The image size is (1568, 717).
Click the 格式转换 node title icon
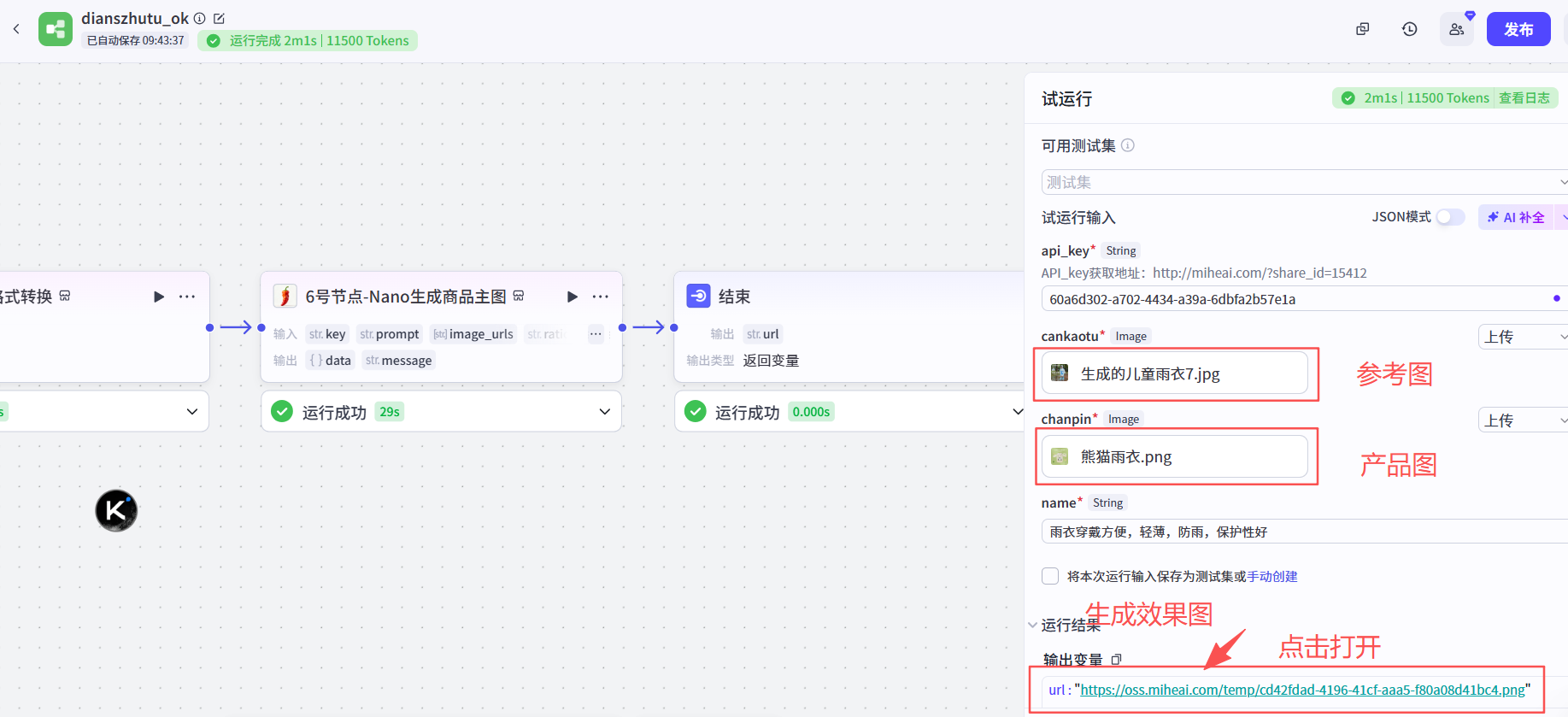pos(65,296)
